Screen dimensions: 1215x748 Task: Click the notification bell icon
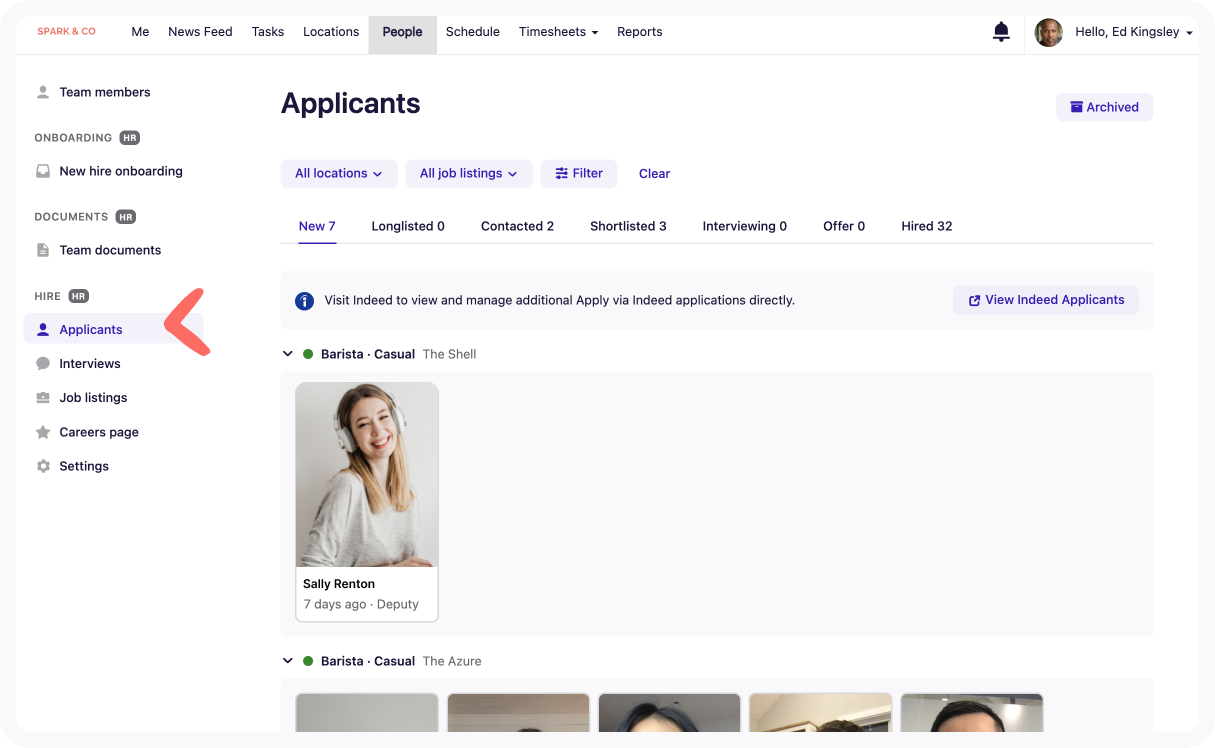click(1000, 32)
